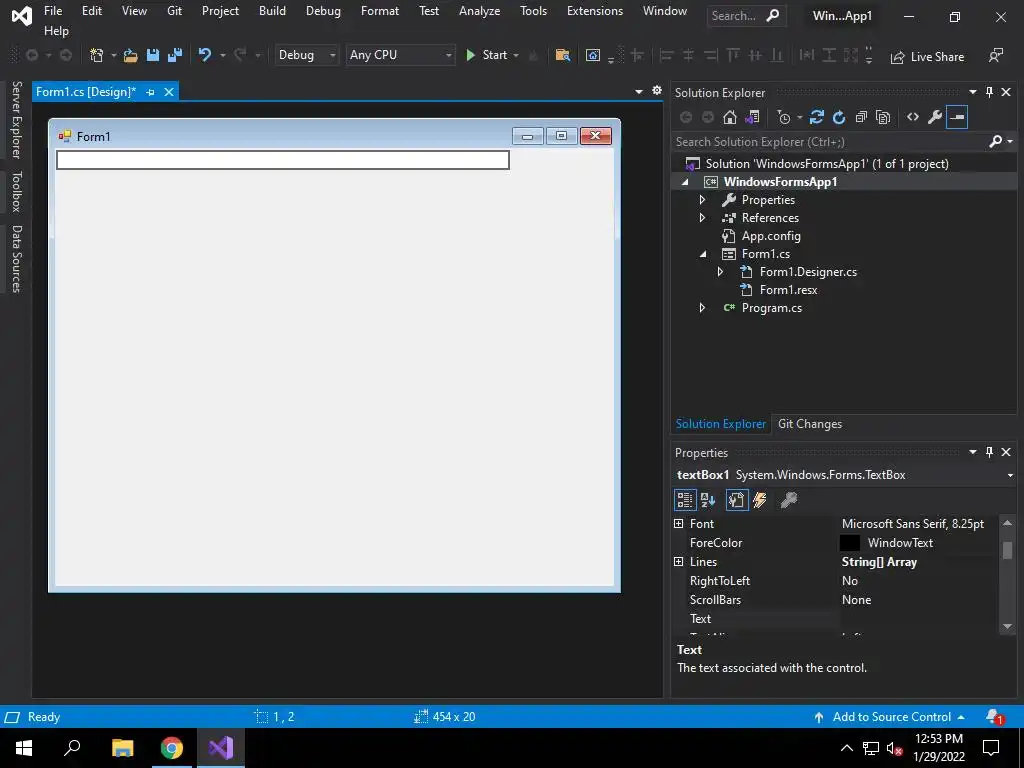Sort properties alphabetically with A-Z icon
Screen dimensions: 1024x768
(x=708, y=500)
